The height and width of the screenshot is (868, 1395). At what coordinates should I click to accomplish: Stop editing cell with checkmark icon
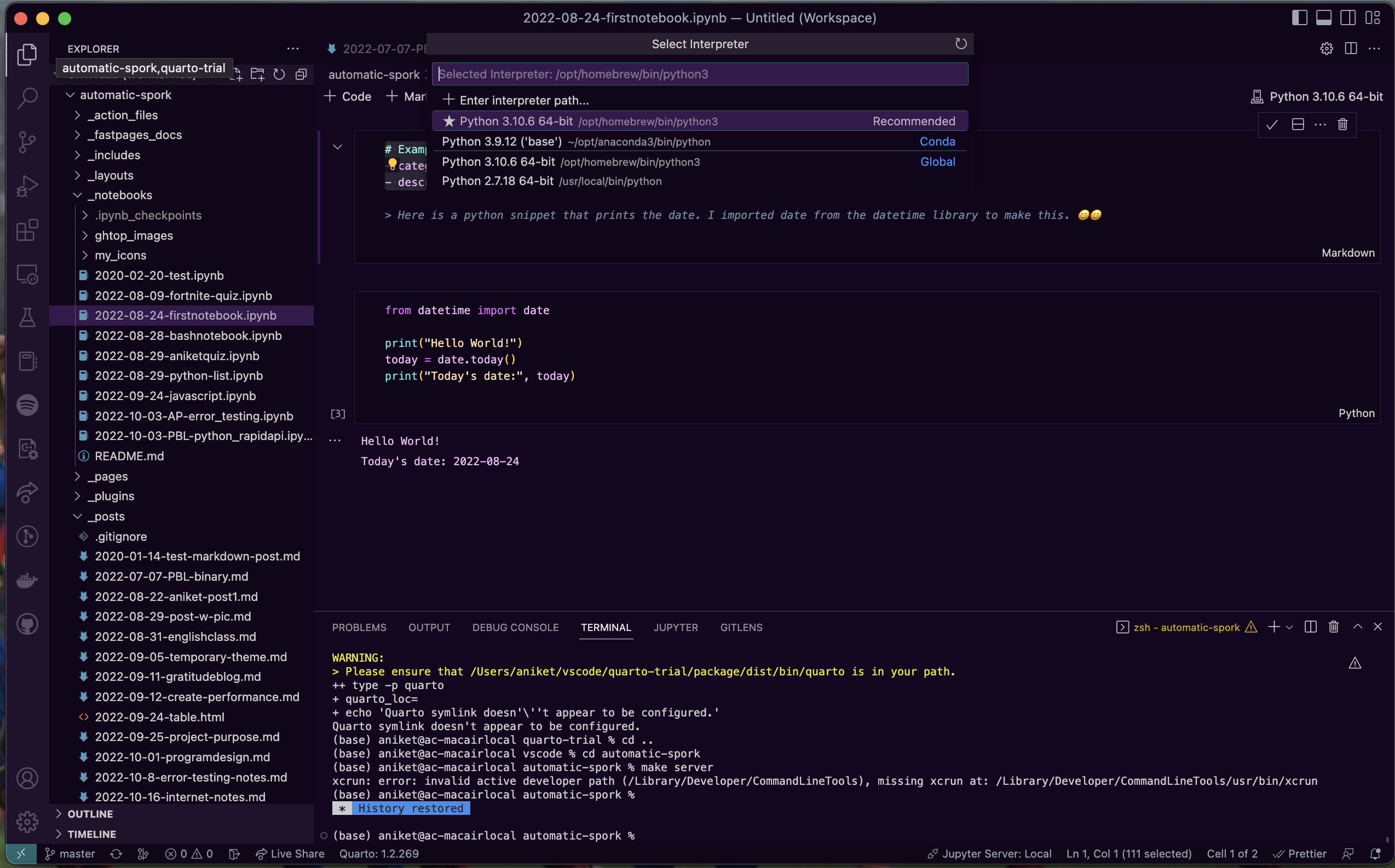tap(1271, 125)
